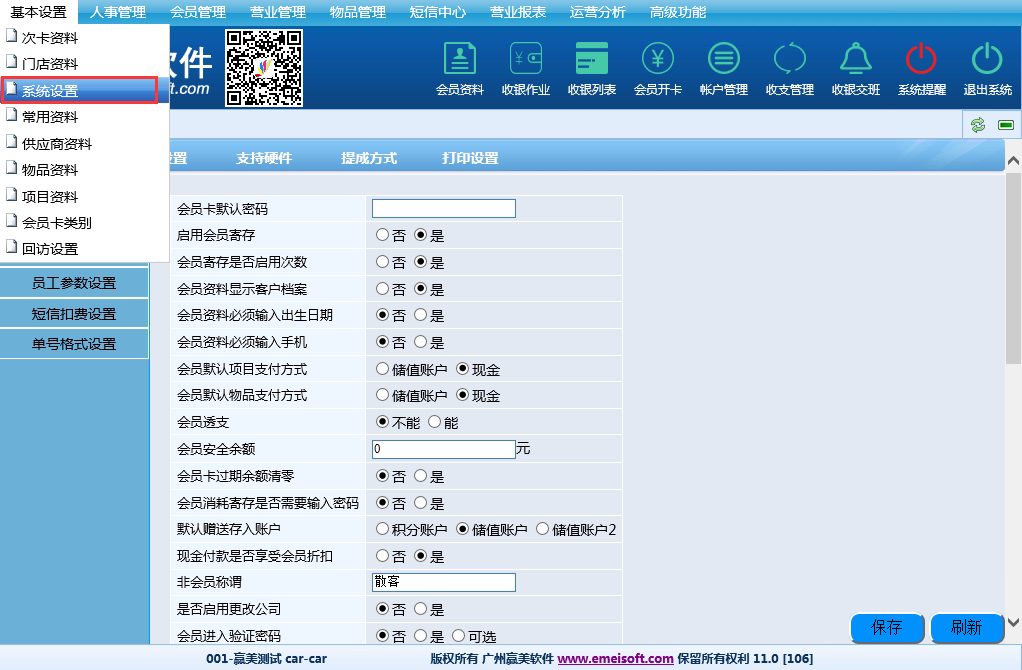Screen dimensions: 1022x670
Task: Open 短信扣费设置 in the sidebar
Action: [x=74, y=314]
